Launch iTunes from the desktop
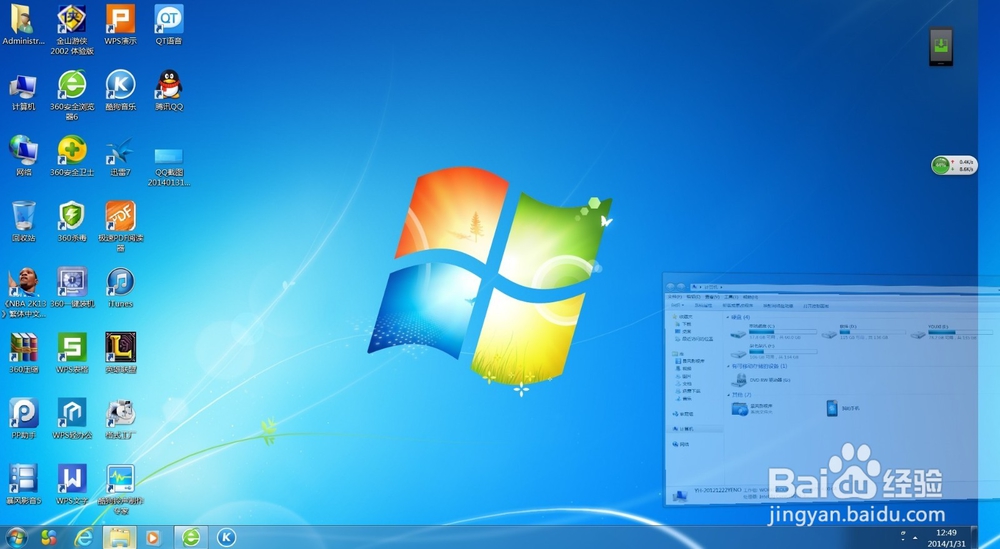The image size is (1000, 549). [x=121, y=288]
